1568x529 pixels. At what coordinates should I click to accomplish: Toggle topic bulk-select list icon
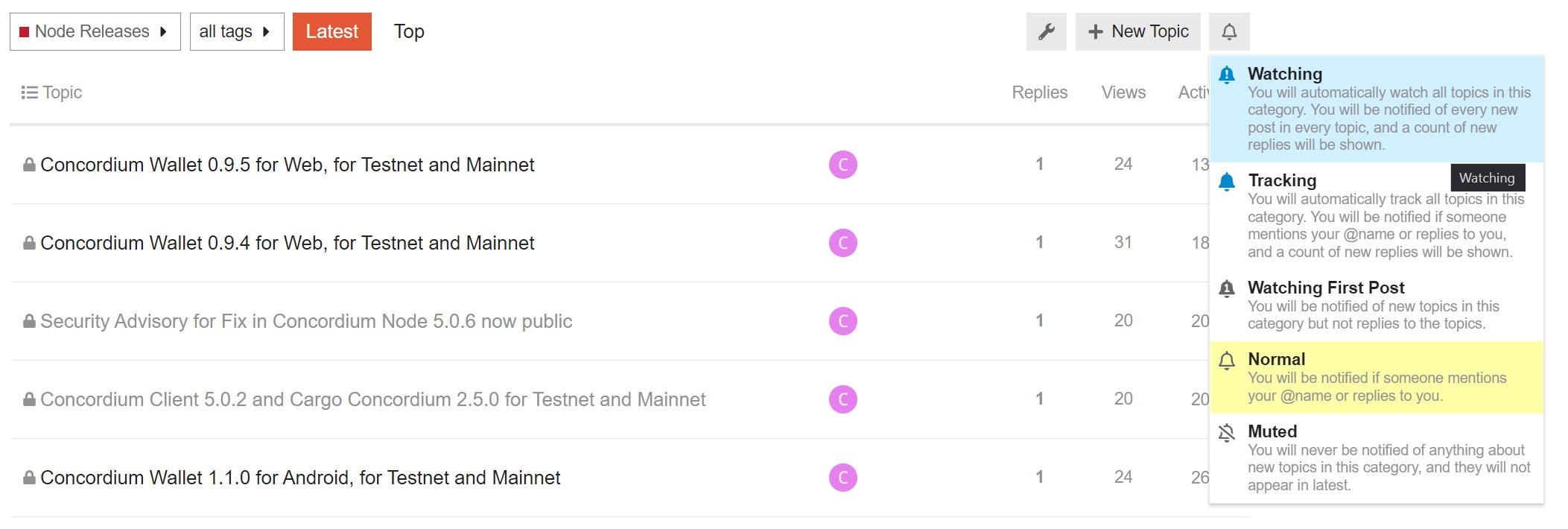(29, 92)
